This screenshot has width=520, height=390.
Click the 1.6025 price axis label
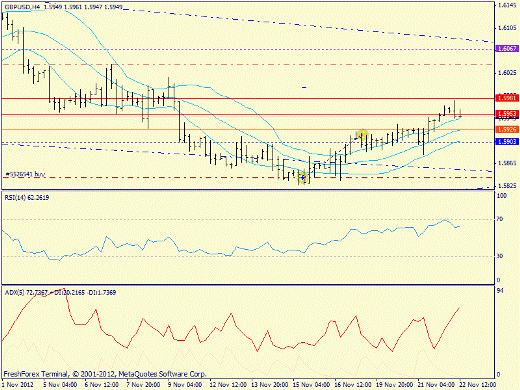click(507, 73)
